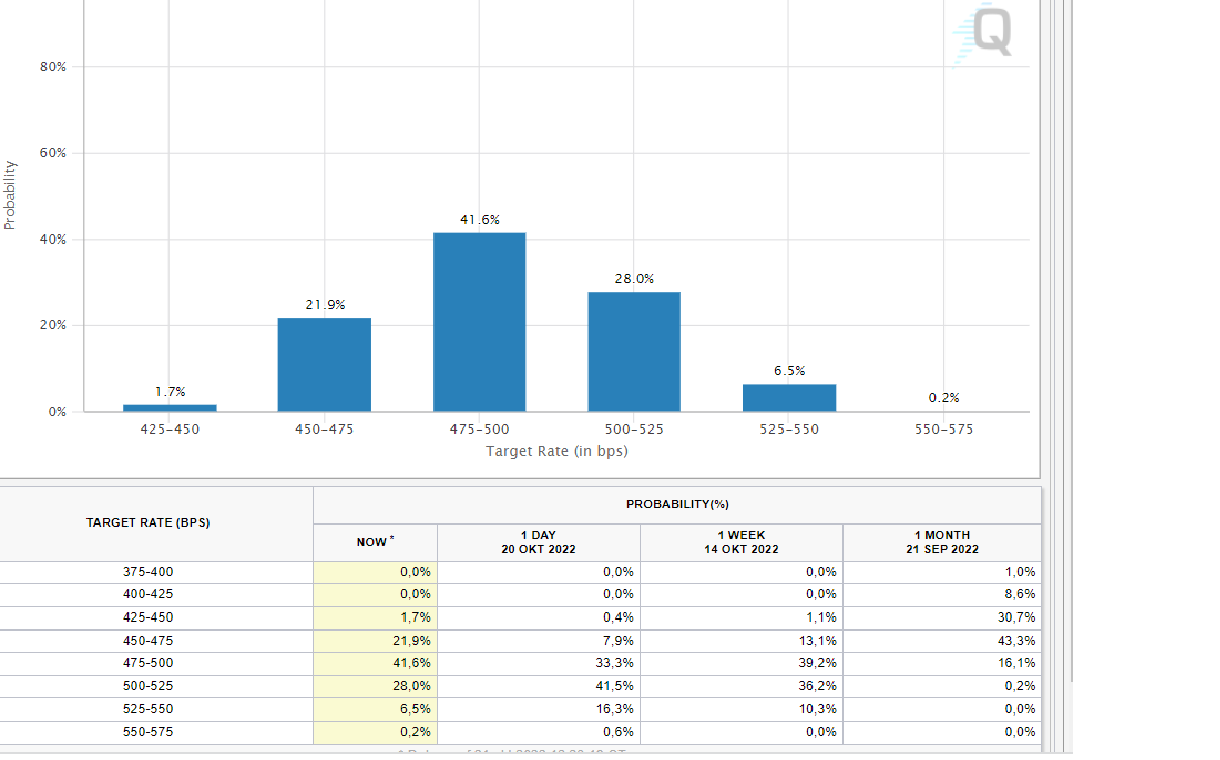This screenshot has width=1220, height=760.
Task: Click the 375-400 target rate row
Action: point(148,572)
